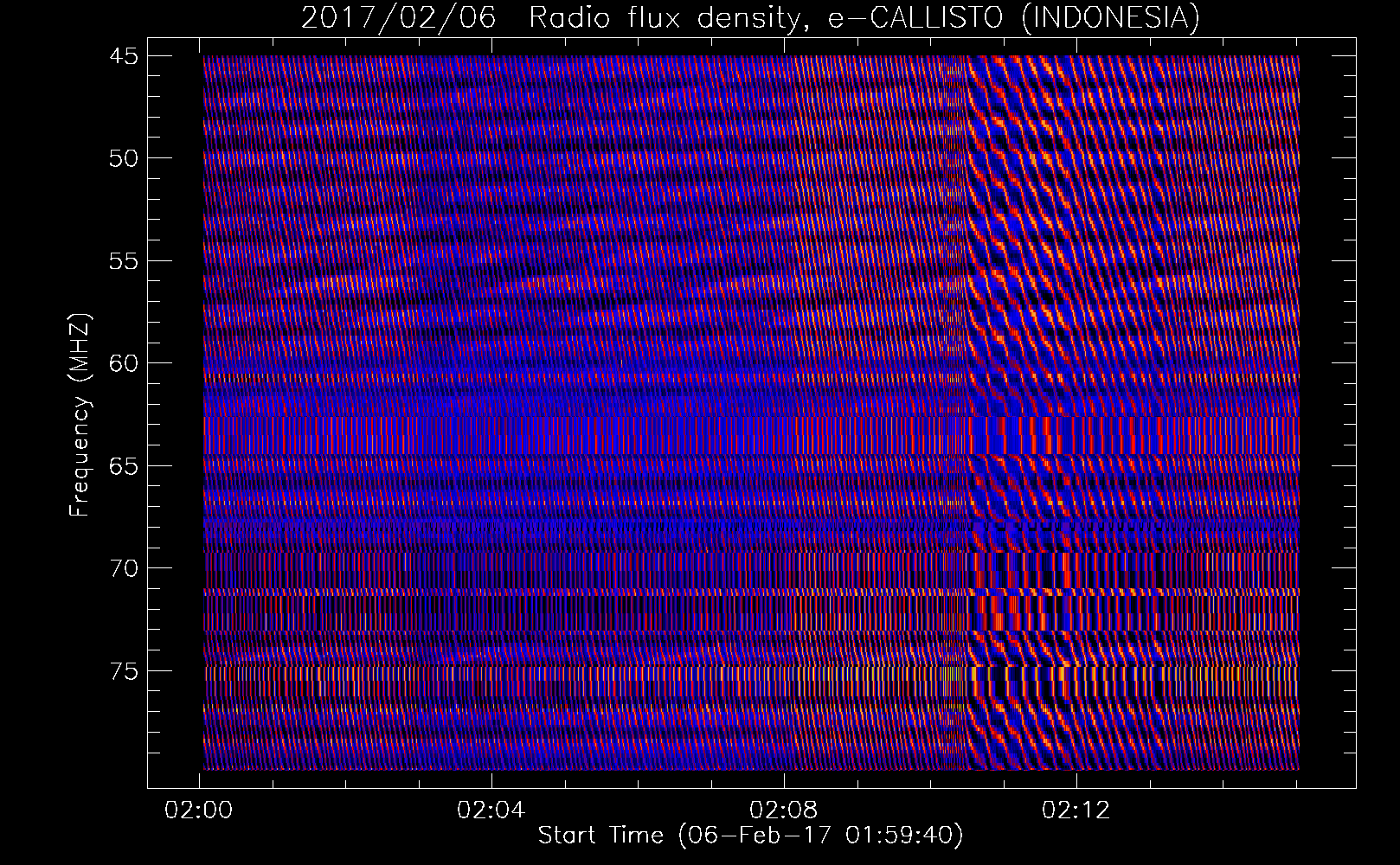
Task: Click the 'Start Time (06-Feb-17 01:59:40)' axis label
Action: [x=750, y=836]
